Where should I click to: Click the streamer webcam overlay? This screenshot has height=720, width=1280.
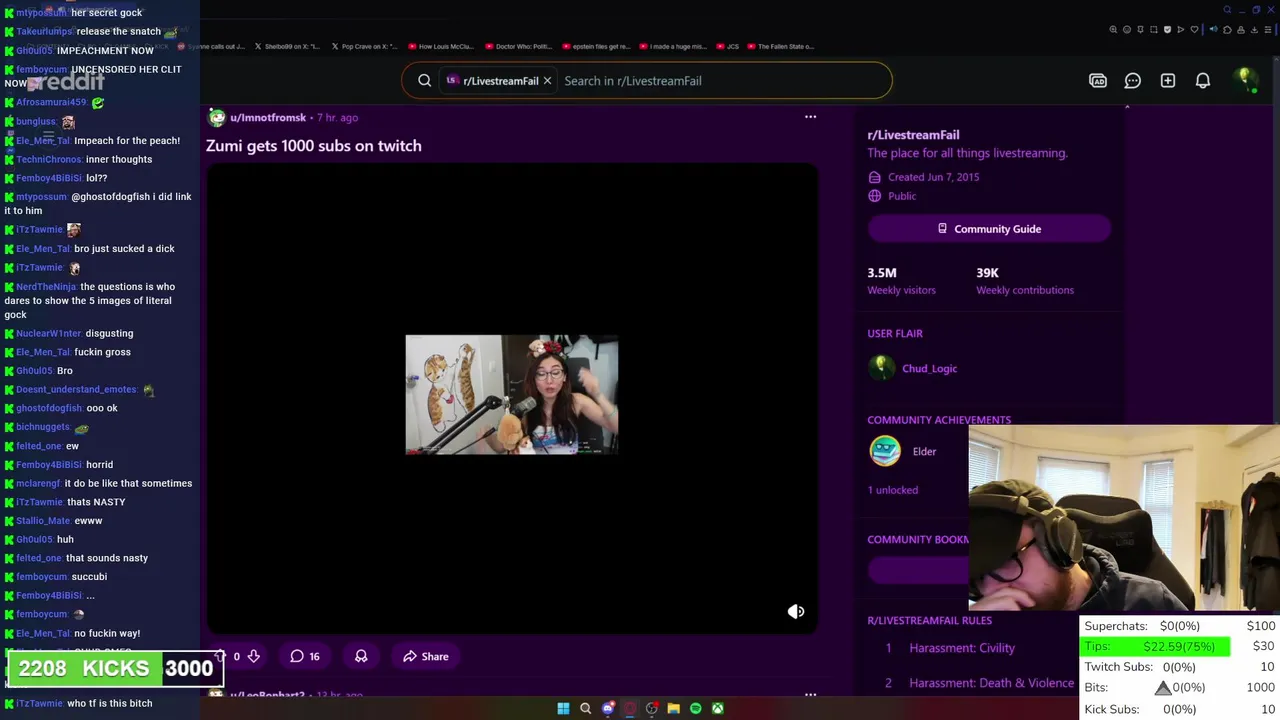pos(1123,518)
